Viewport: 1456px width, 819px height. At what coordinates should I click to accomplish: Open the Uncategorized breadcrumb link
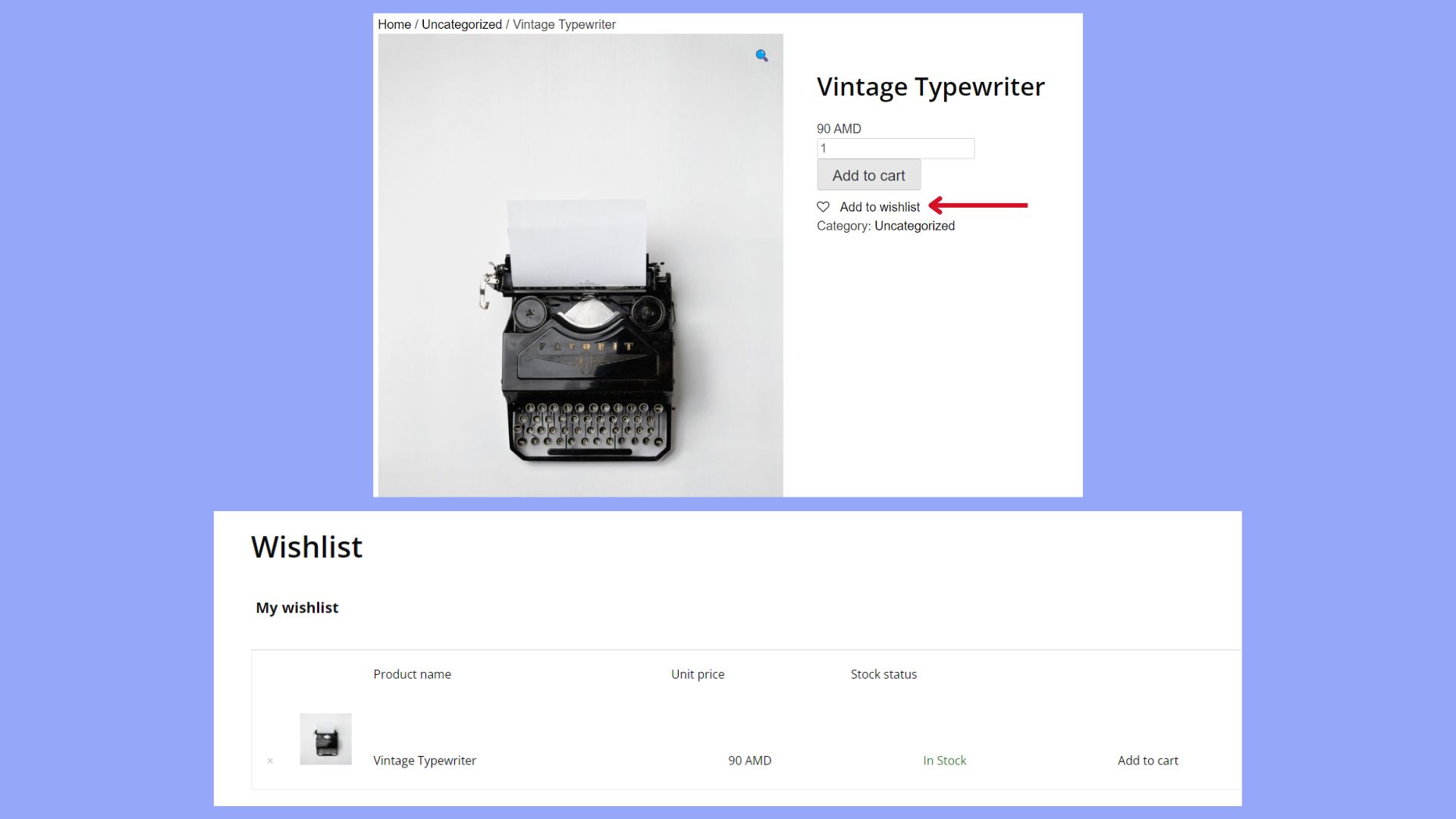pyautogui.click(x=461, y=24)
